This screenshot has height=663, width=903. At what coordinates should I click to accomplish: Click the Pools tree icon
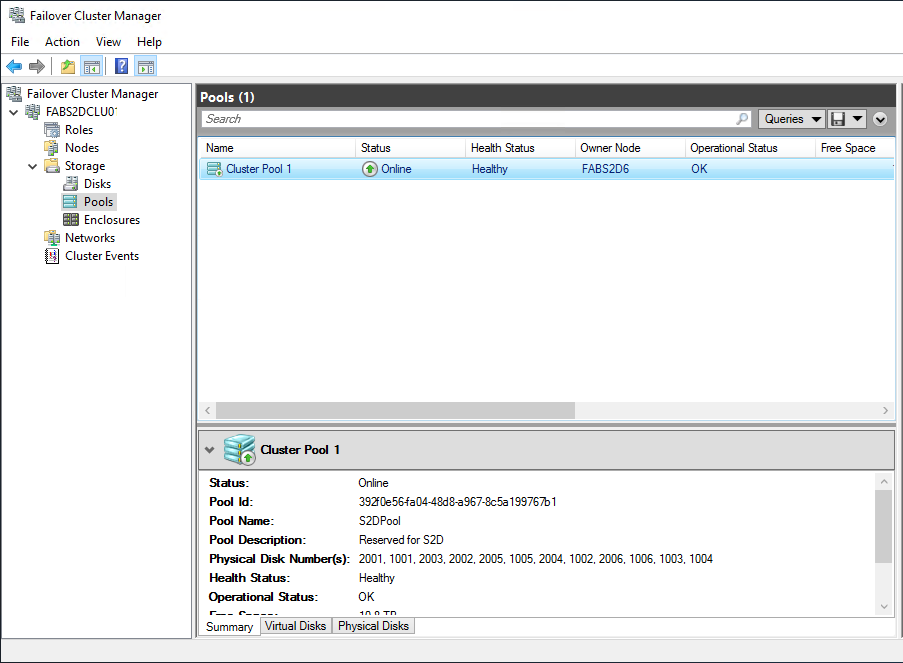click(70, 202)
